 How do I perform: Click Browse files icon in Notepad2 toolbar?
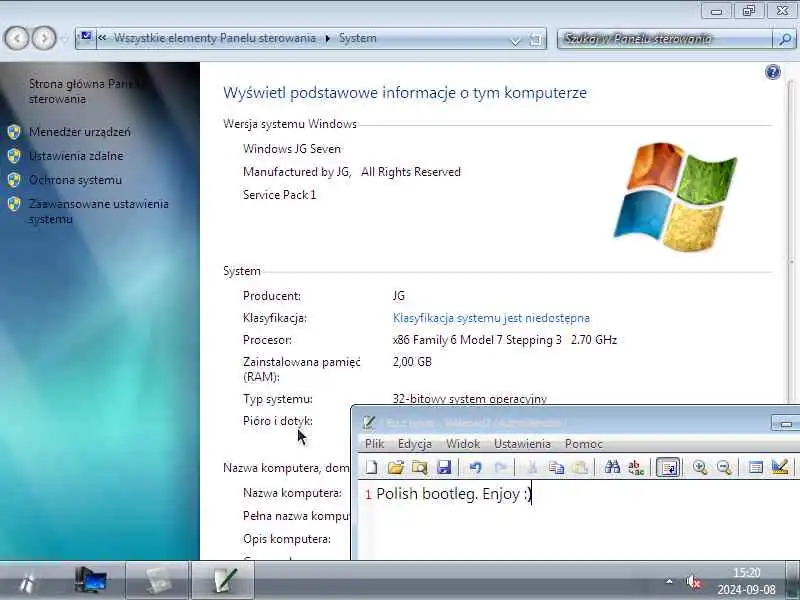click(419, 467)
